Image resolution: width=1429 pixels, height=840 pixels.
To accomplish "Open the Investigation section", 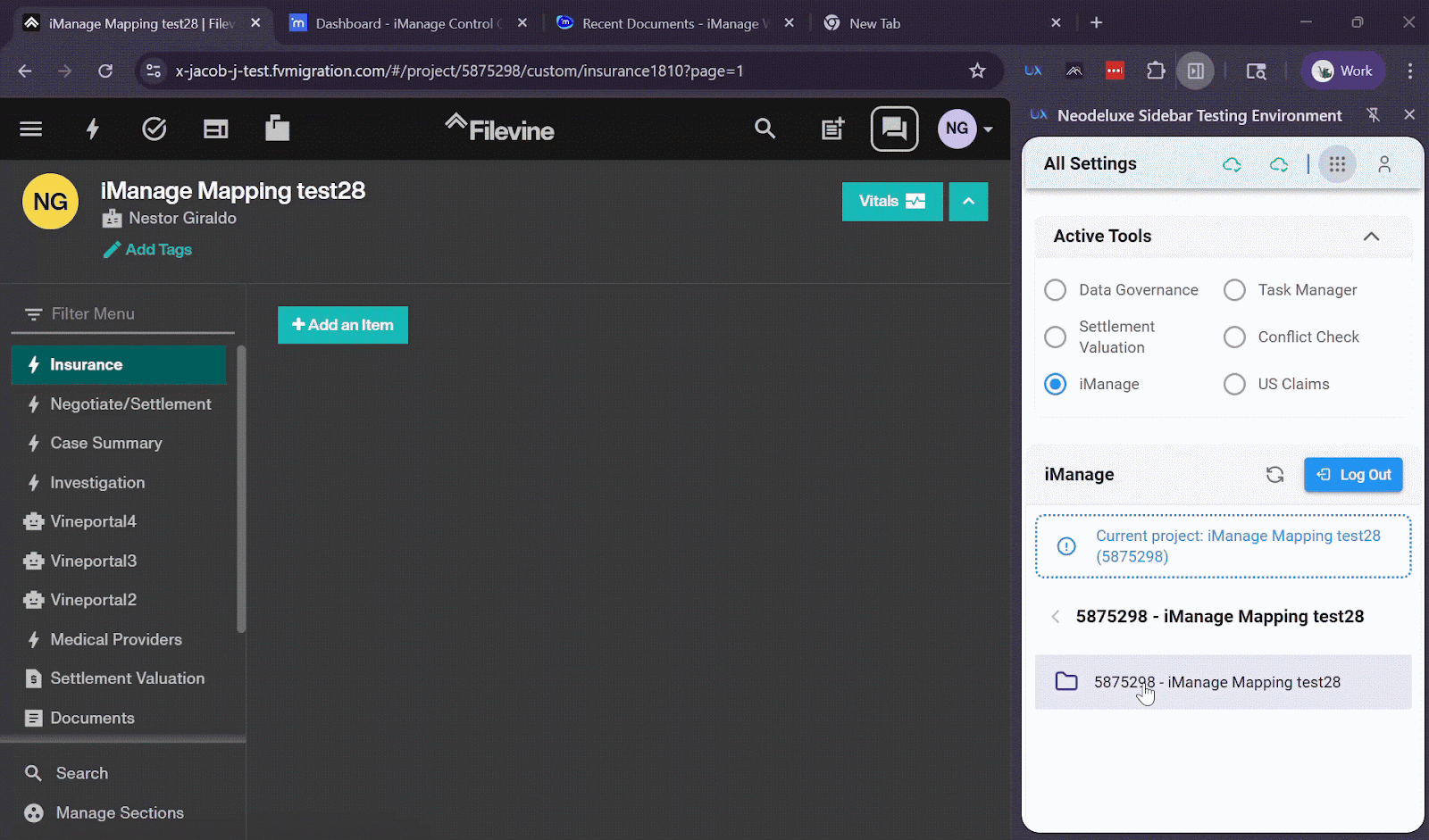I will 119,483.
